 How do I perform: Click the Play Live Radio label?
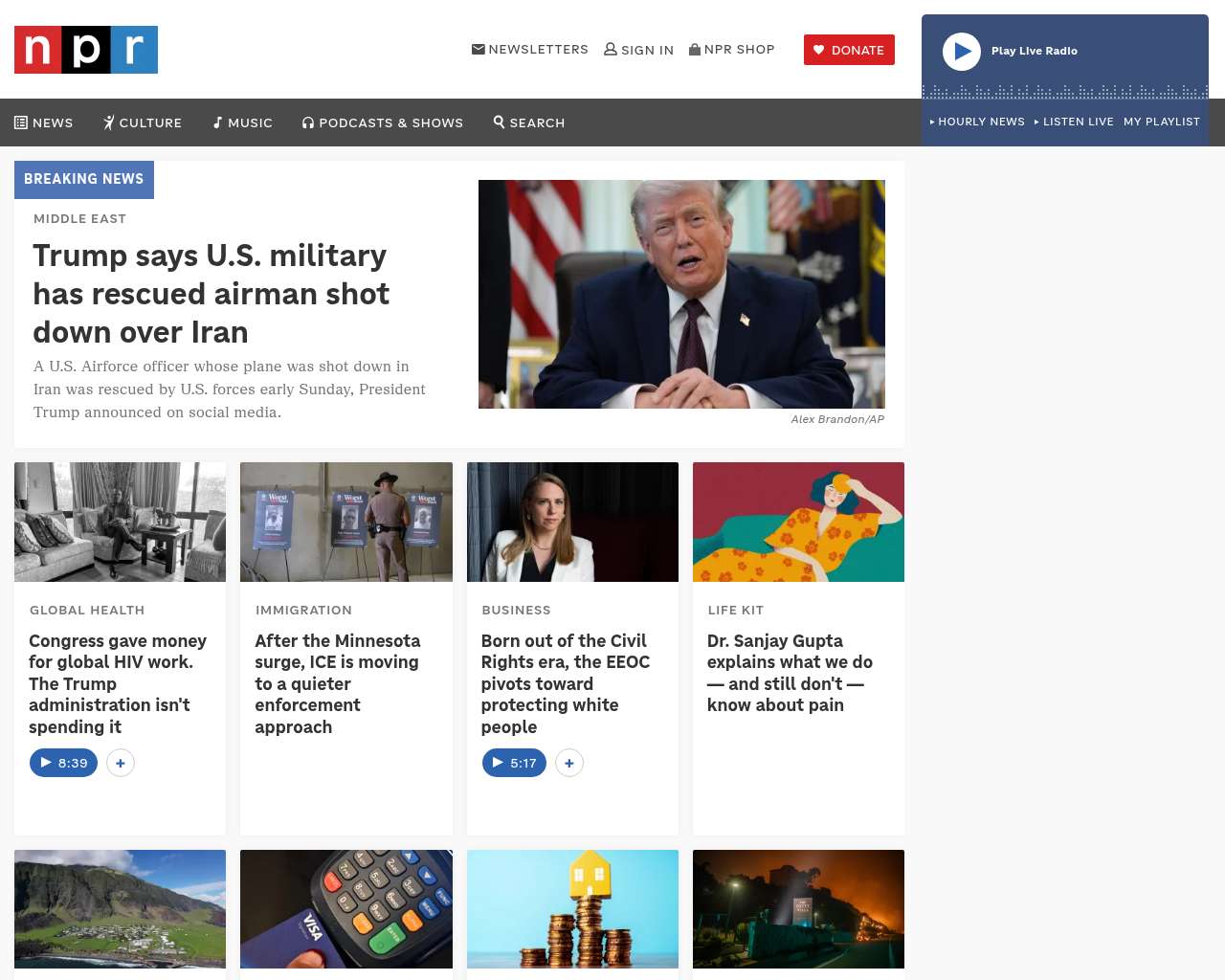pos(1035,51)
